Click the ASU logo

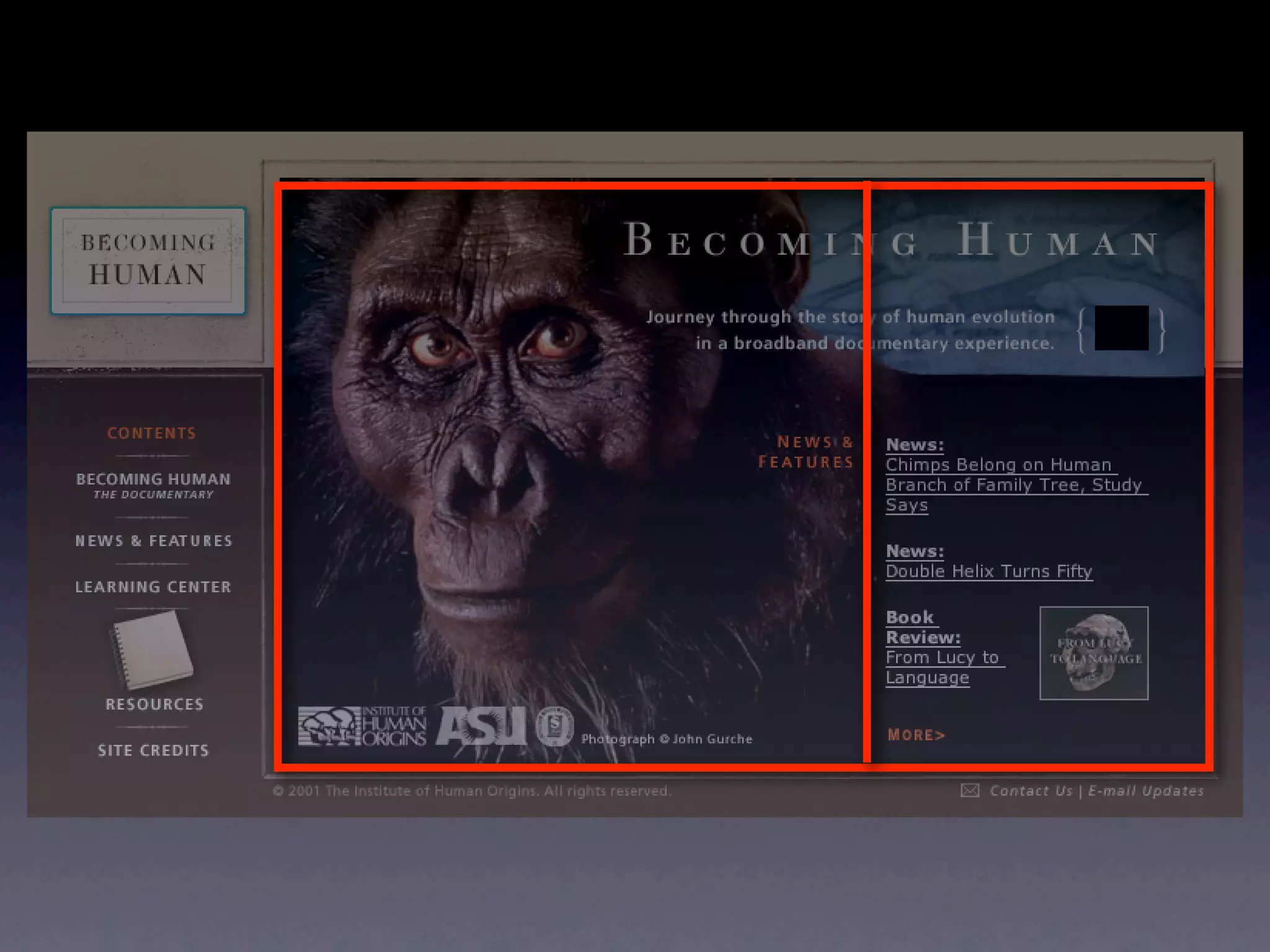click(481, 726)
